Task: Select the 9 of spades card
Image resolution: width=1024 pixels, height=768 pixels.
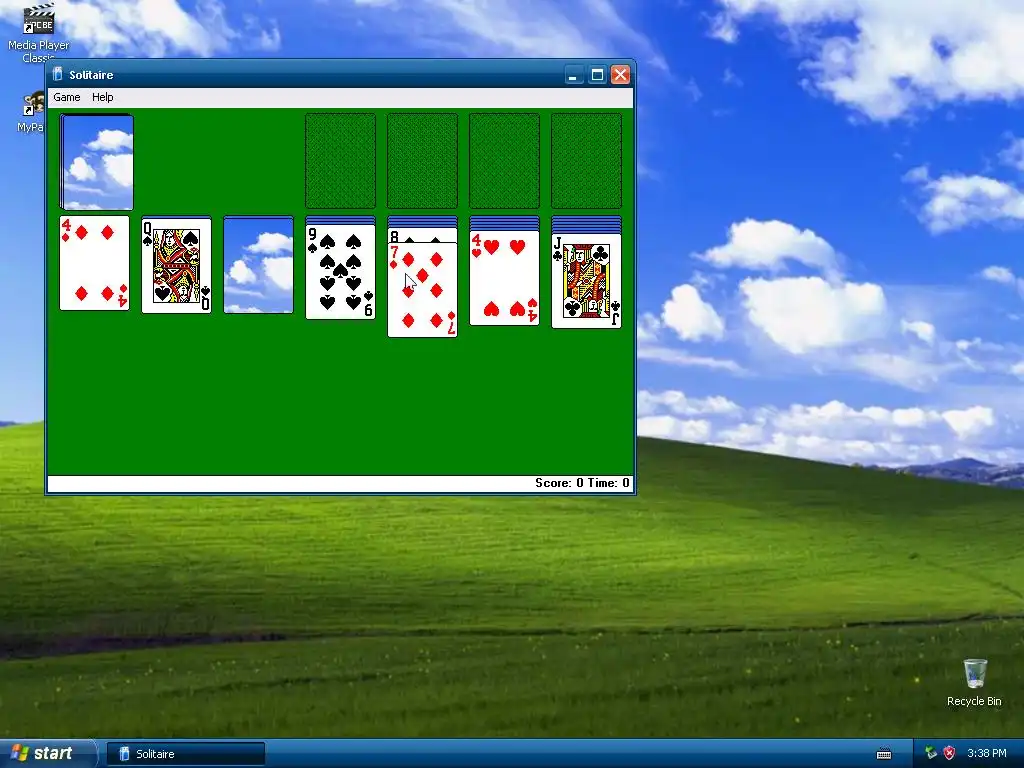Action: click(x=341, y=272)
